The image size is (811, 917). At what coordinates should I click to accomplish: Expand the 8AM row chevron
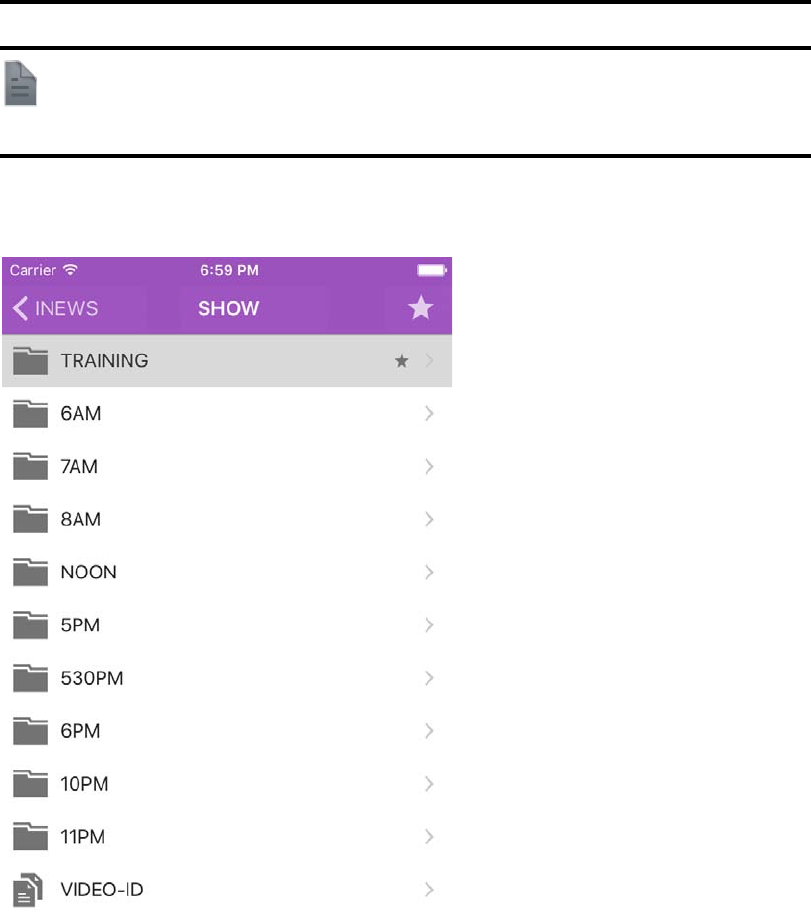(430, 519)
